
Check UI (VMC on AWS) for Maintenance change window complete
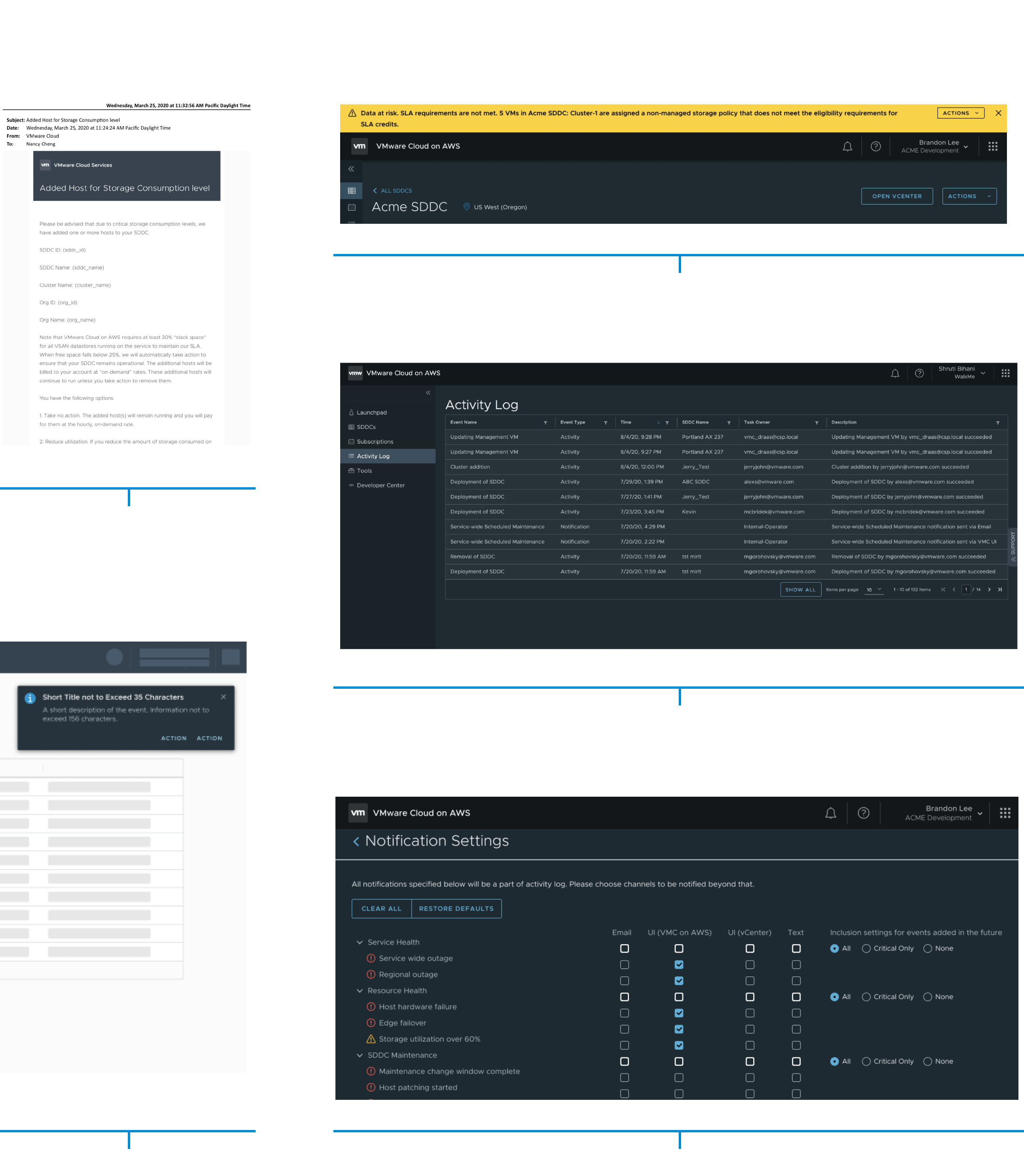point(679,1078)
